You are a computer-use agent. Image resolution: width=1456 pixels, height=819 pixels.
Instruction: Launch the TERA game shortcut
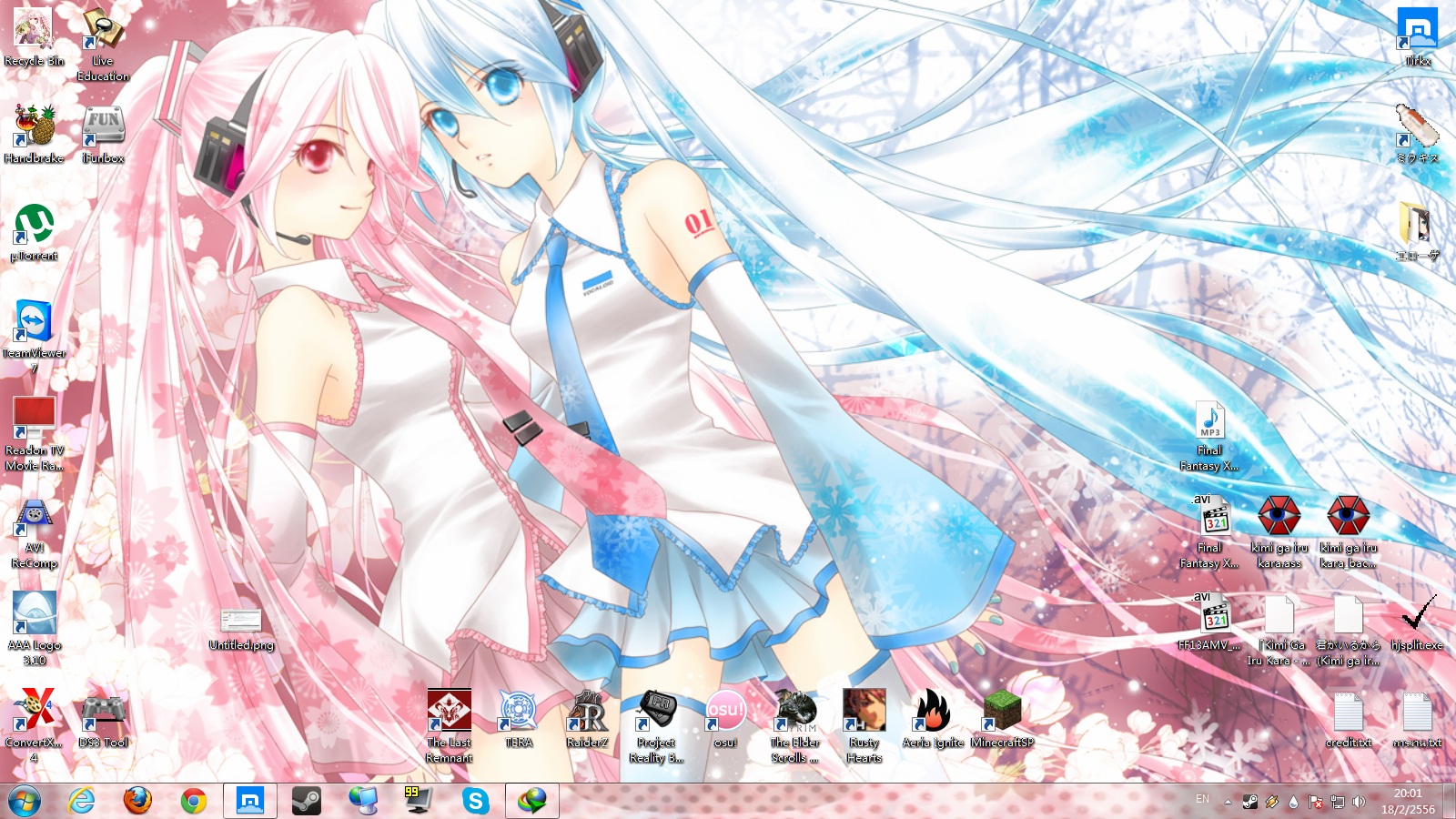click(x=519, y=719)
